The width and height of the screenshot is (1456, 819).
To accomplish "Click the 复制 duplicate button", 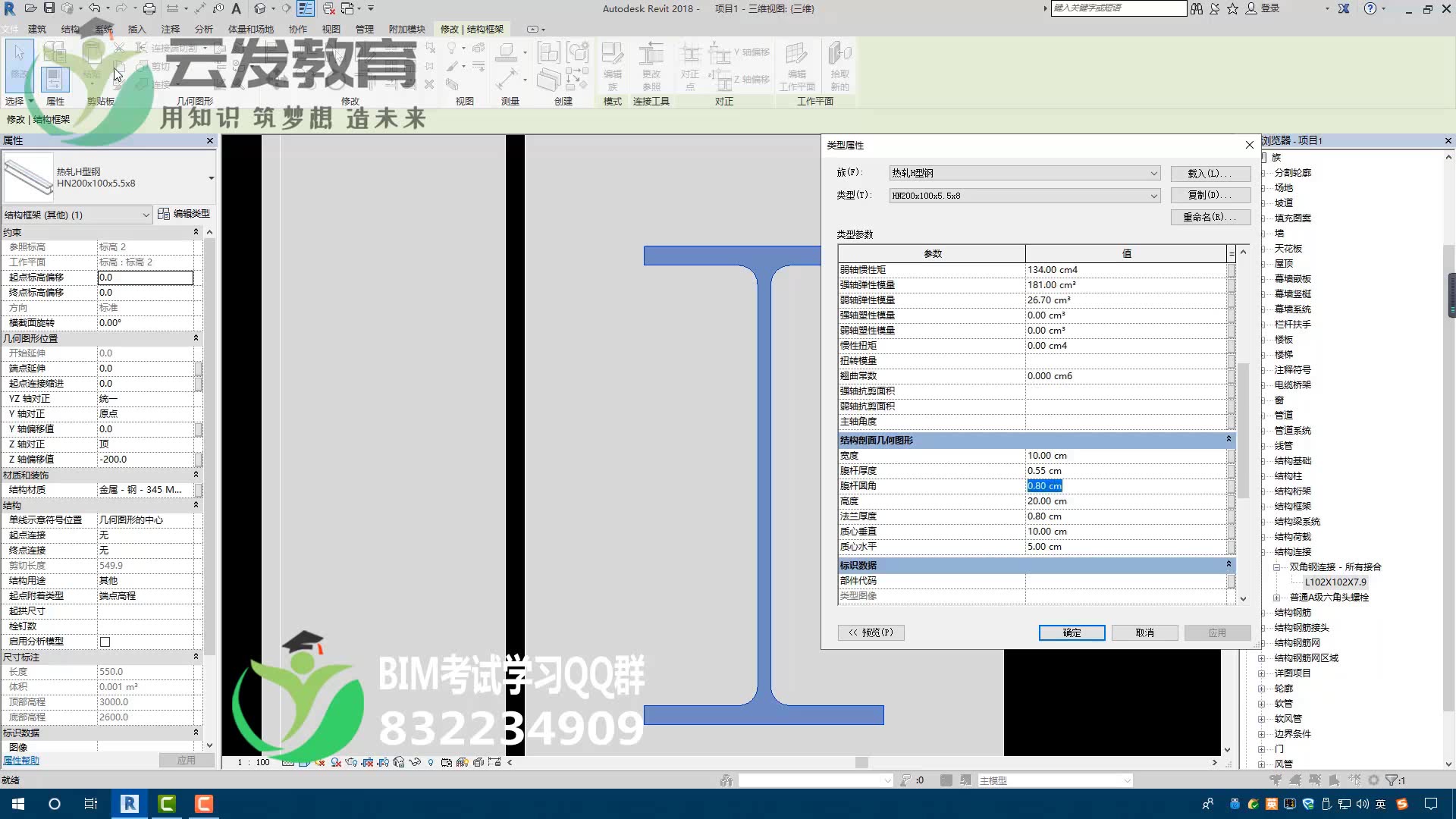I will point(1210,196).
